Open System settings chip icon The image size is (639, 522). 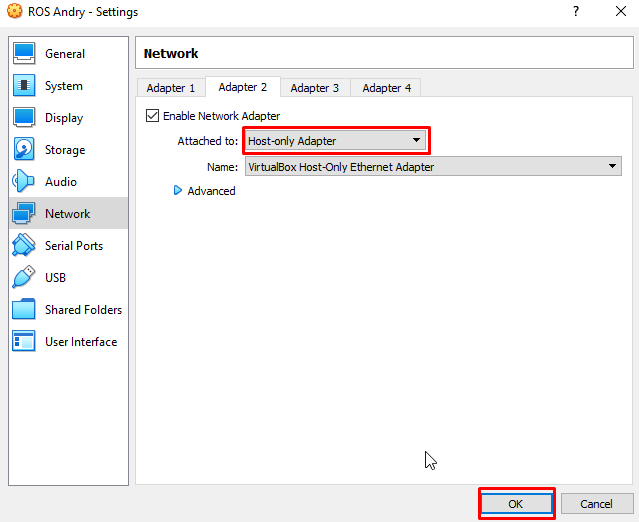point(24,86)
